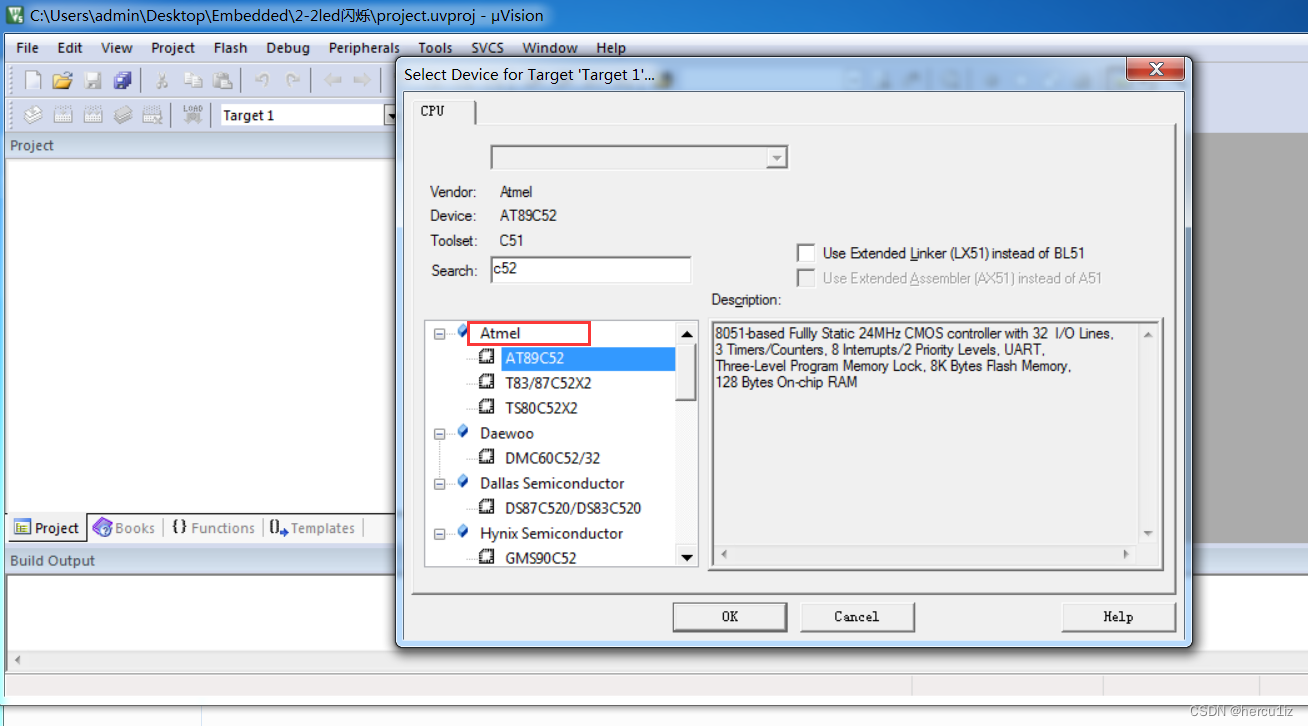Click the Help button in dialog
The width and height of the screenshot is (1308, 726).
point(1118,617)
